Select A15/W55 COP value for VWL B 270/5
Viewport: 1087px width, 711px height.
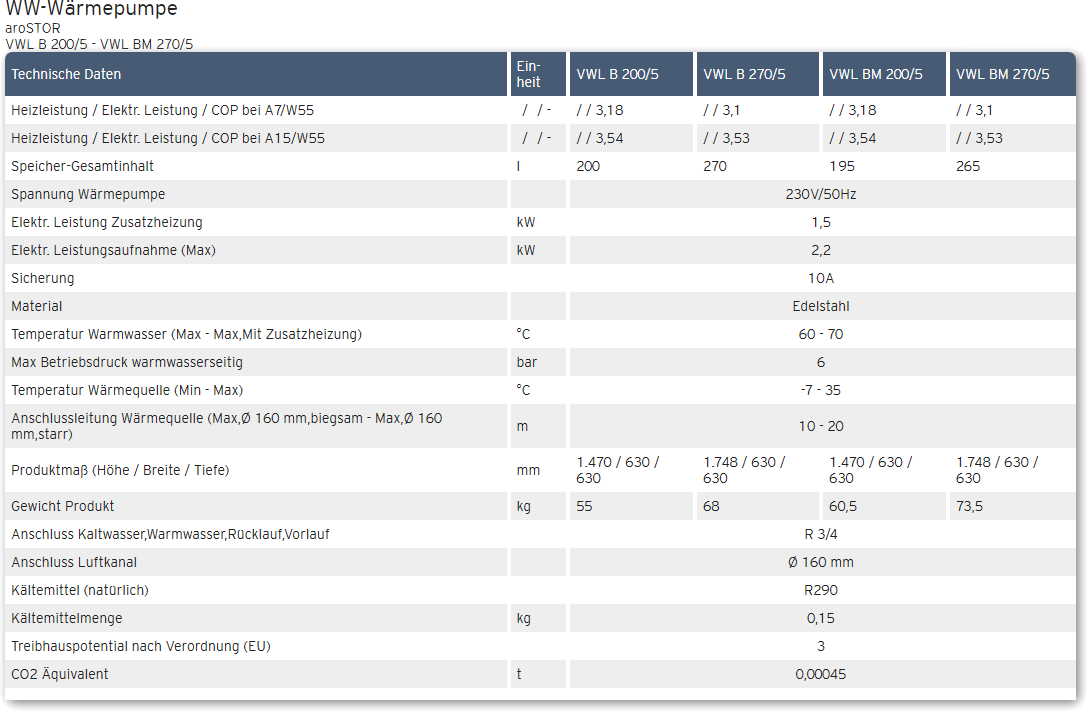pos(727,139)
